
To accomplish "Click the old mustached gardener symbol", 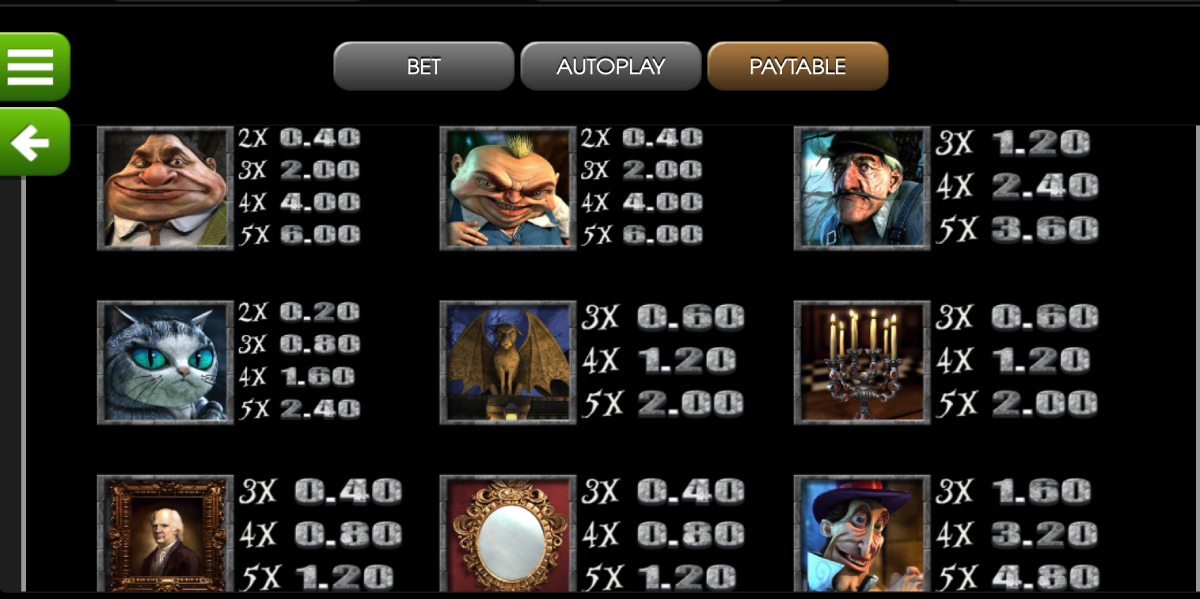I will point(862,188).
